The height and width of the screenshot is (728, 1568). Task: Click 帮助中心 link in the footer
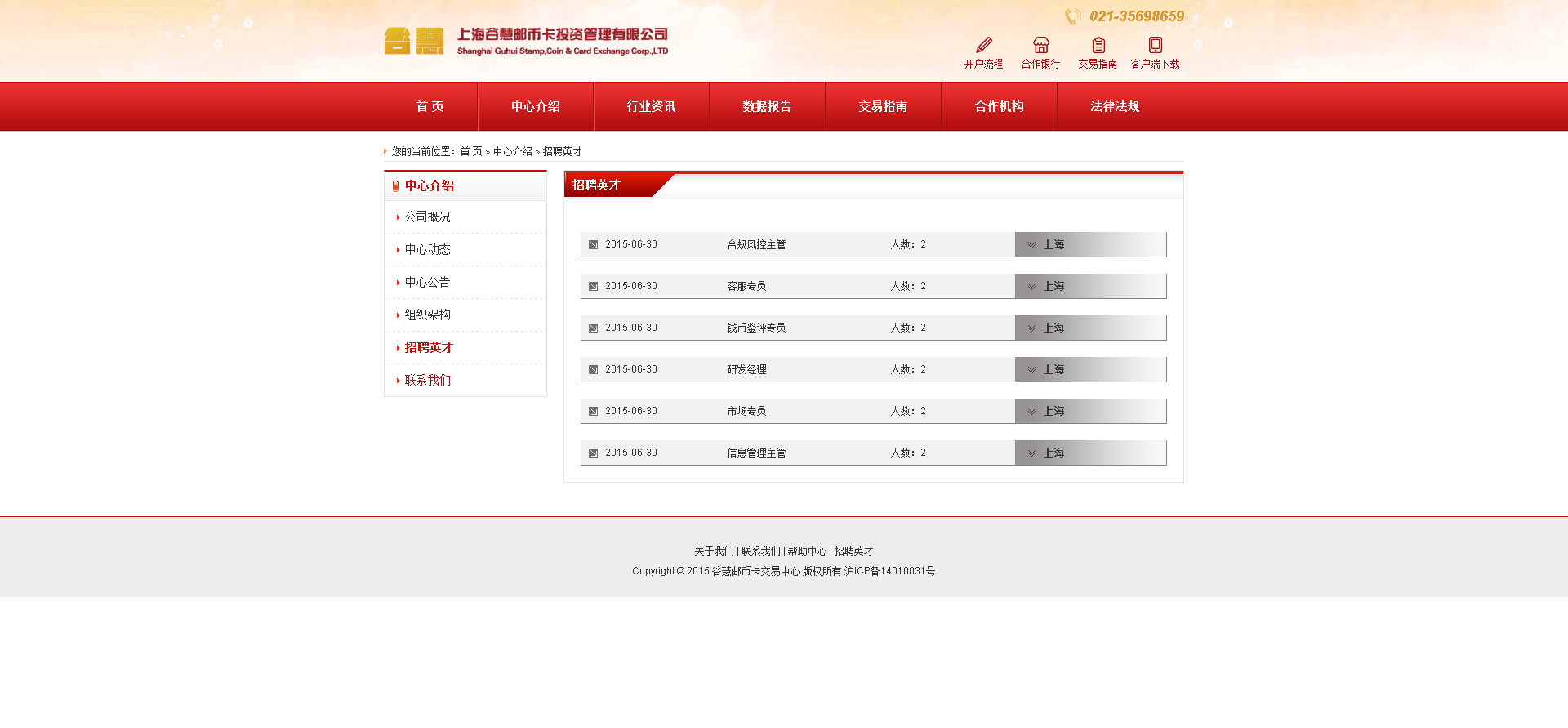pyautogui.click(x=807, y=552)
